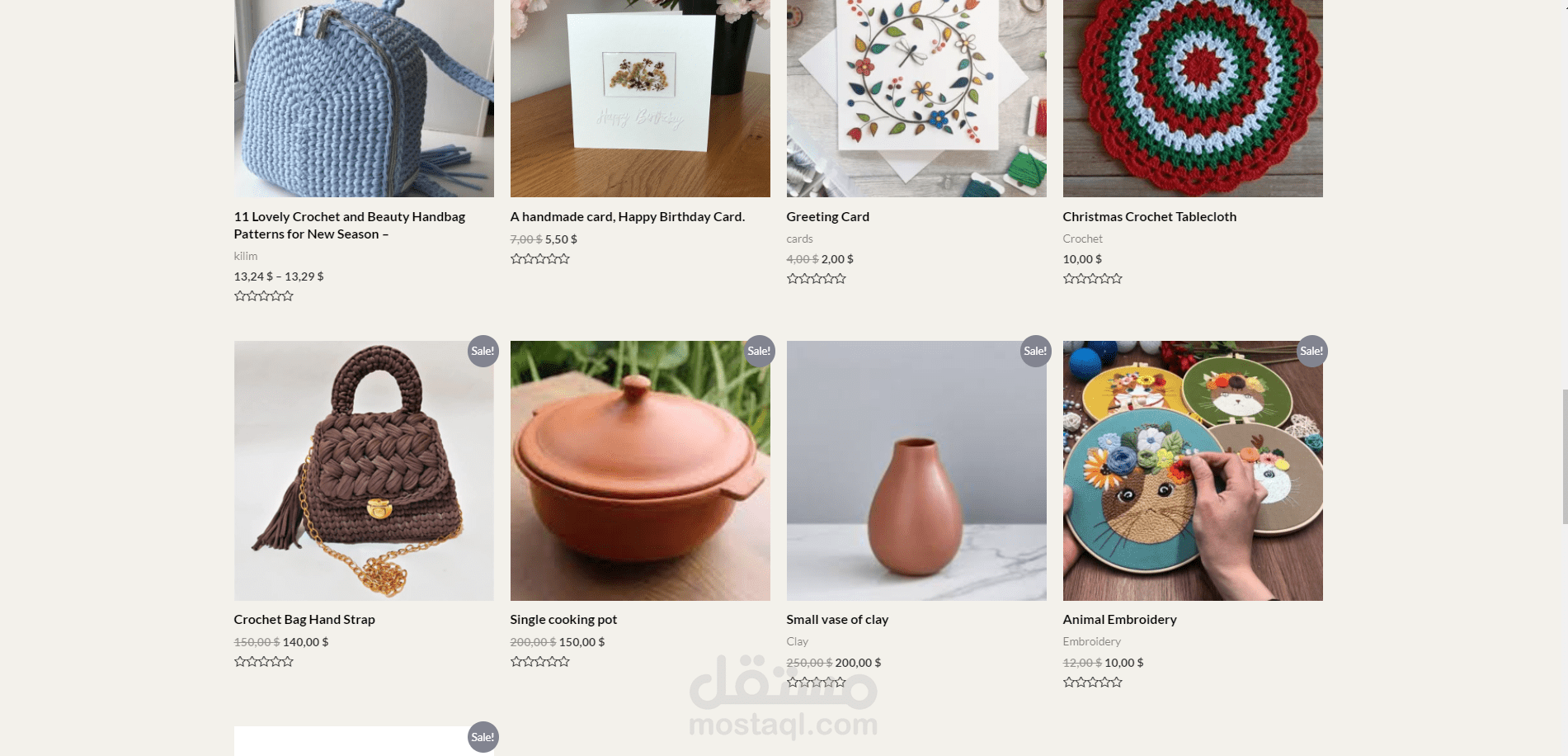The height and width of the screenshot is (756, 1568).
Task: Open Christmas Crochet Tablecloth product title
Action: 1150,216
